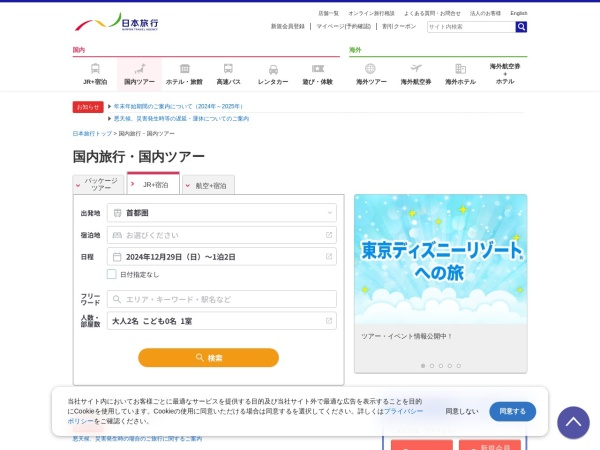Open 海外航空券+ホテル menu item
Screen dimensions: 600x450
tap(505, 74)
